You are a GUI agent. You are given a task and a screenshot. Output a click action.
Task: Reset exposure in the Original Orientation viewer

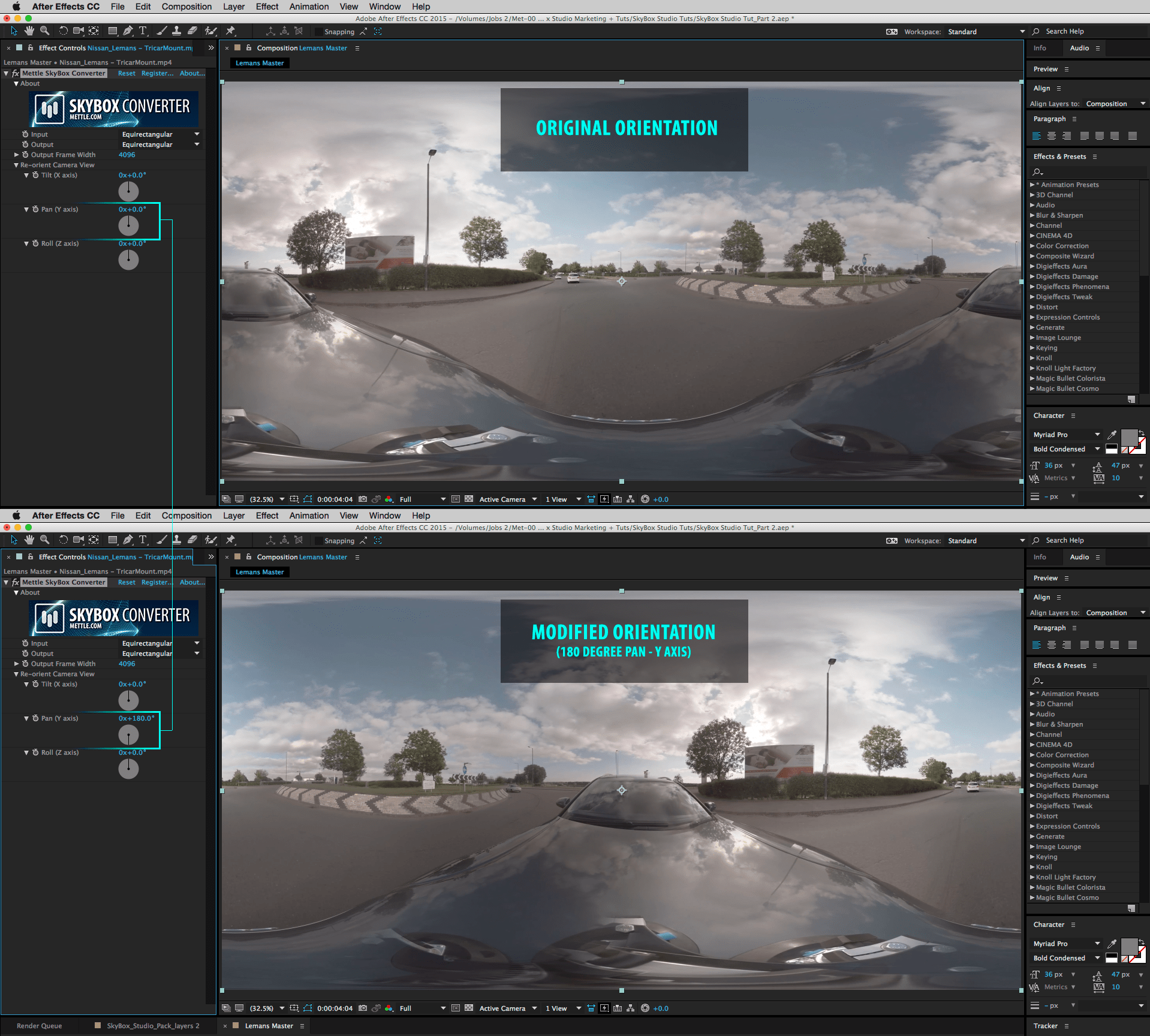645,499
